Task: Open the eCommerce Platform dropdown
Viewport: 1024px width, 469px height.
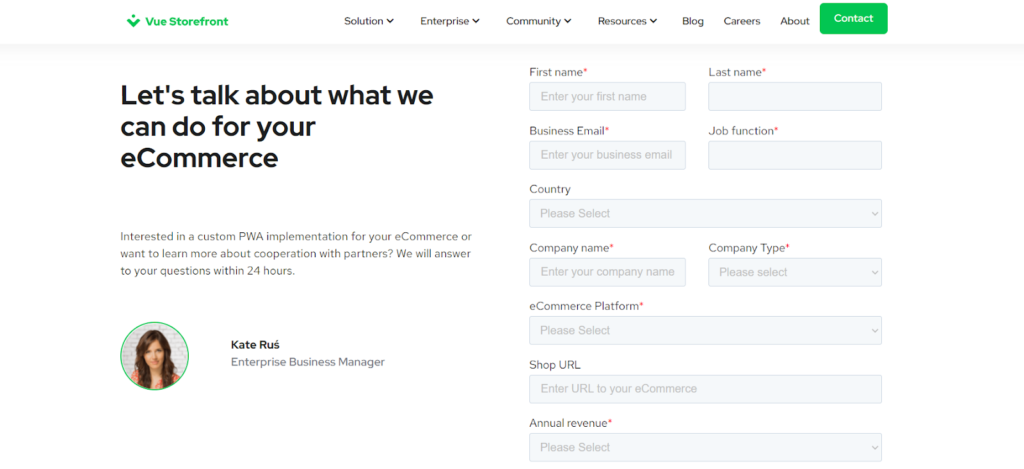Action: 705,331
